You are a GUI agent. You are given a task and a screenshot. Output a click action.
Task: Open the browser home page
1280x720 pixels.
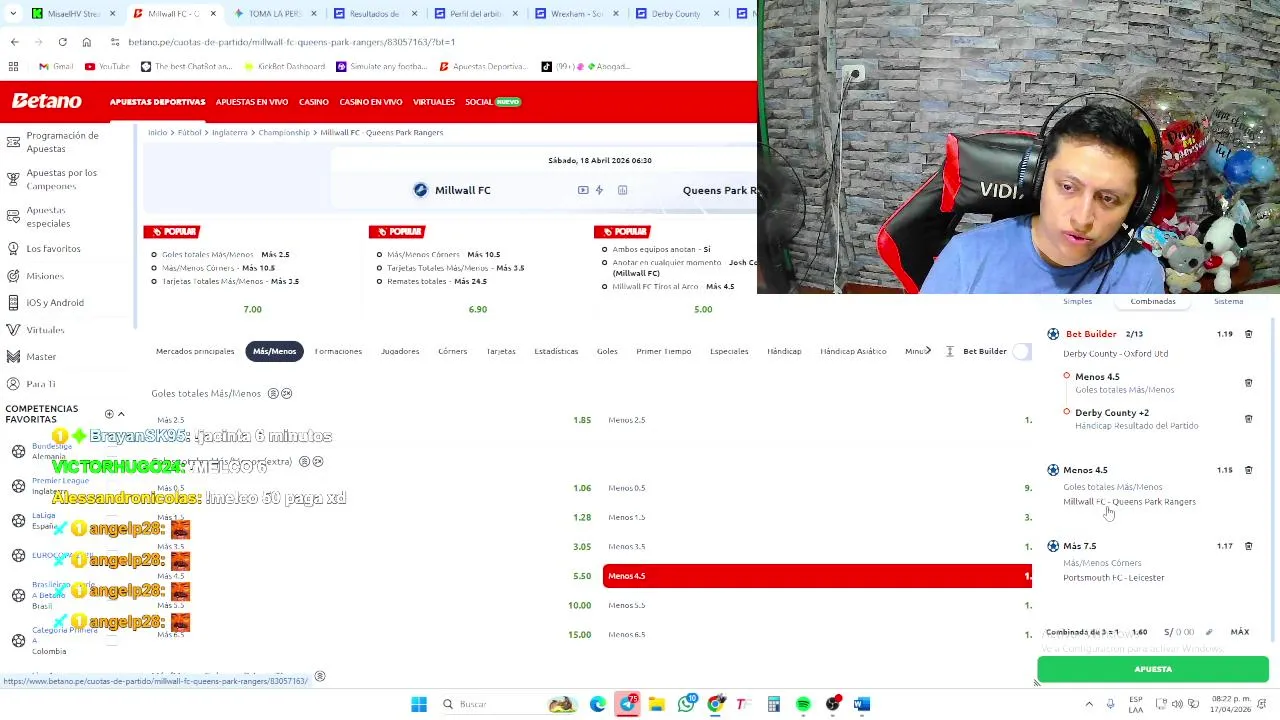tap(86, 42)
